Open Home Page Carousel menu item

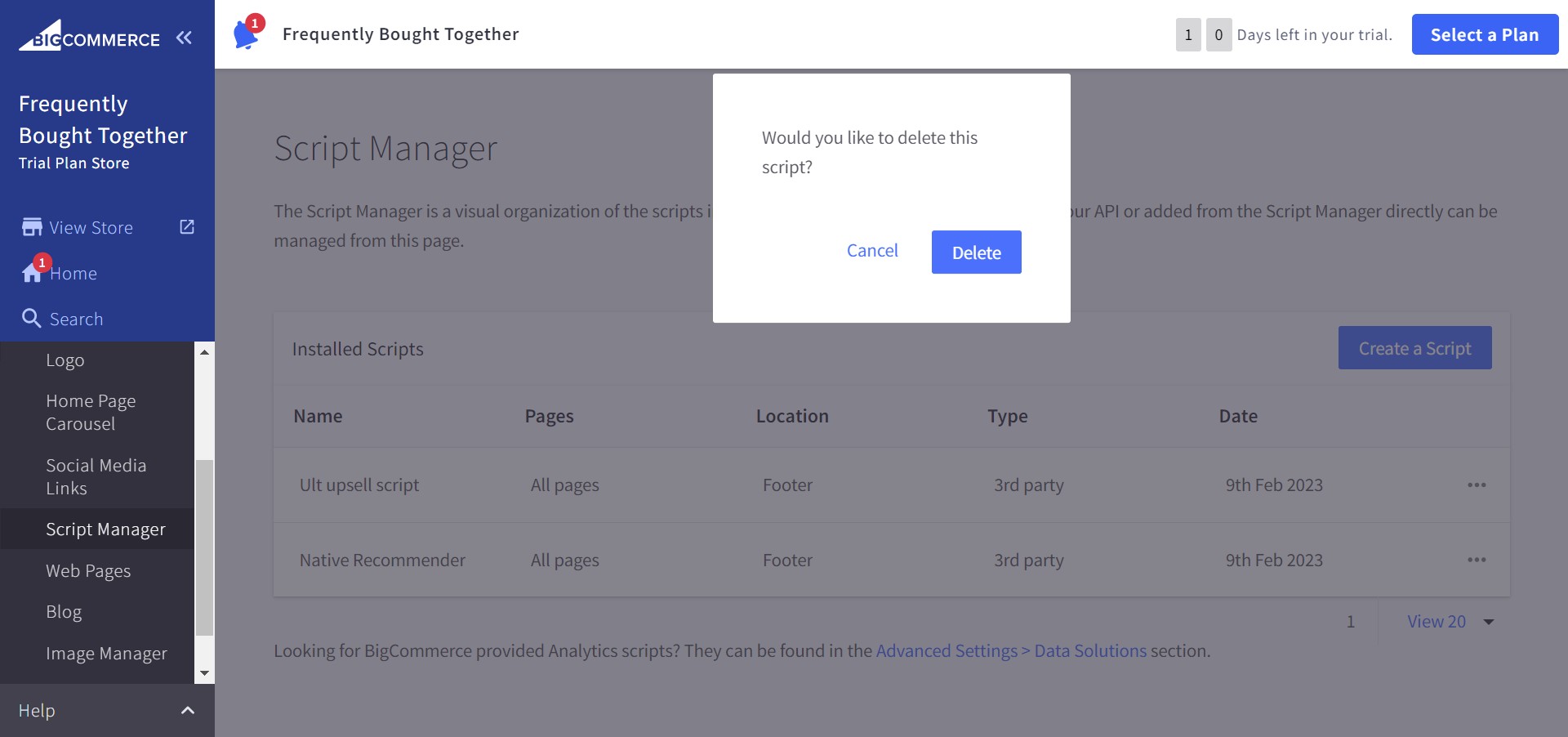pyautogui.click(x=91, y=413)
